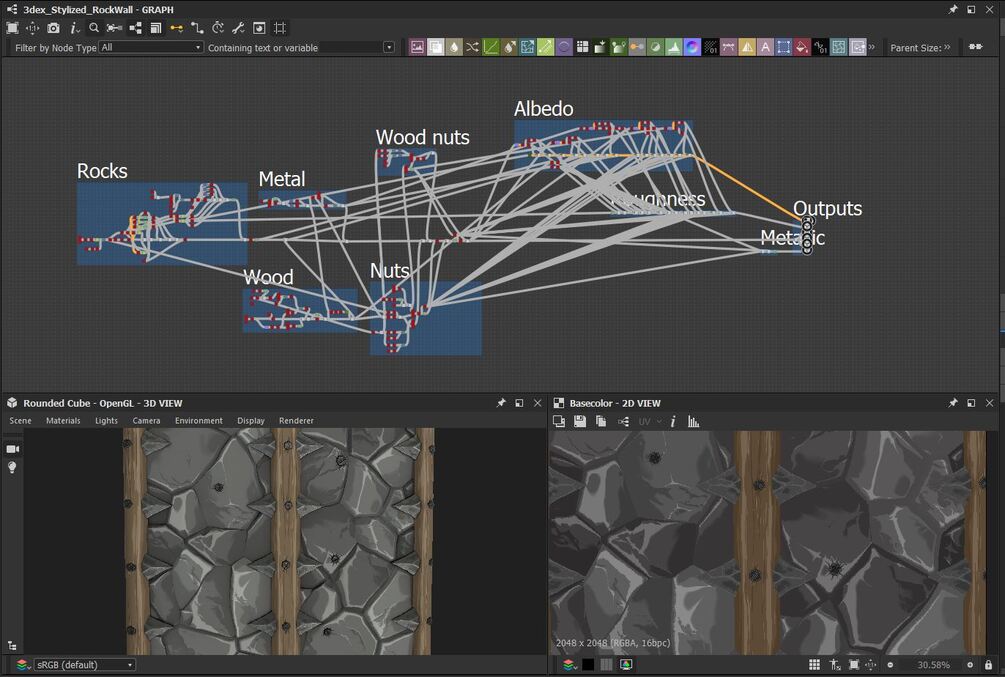Select black background swatch in 2D view

click(588, 665)
